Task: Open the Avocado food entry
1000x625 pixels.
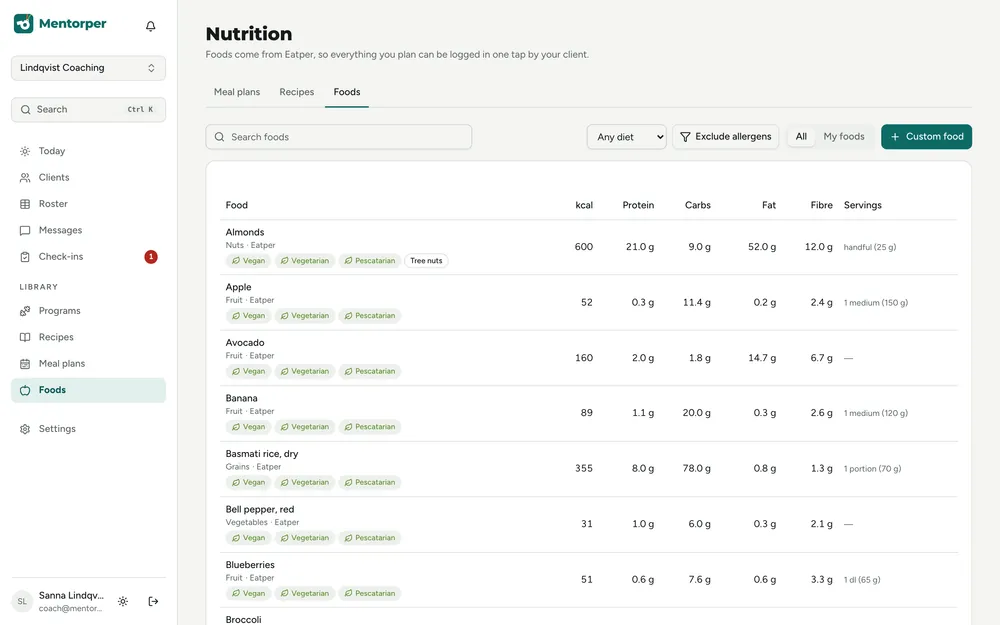Action: coord(245,342)
